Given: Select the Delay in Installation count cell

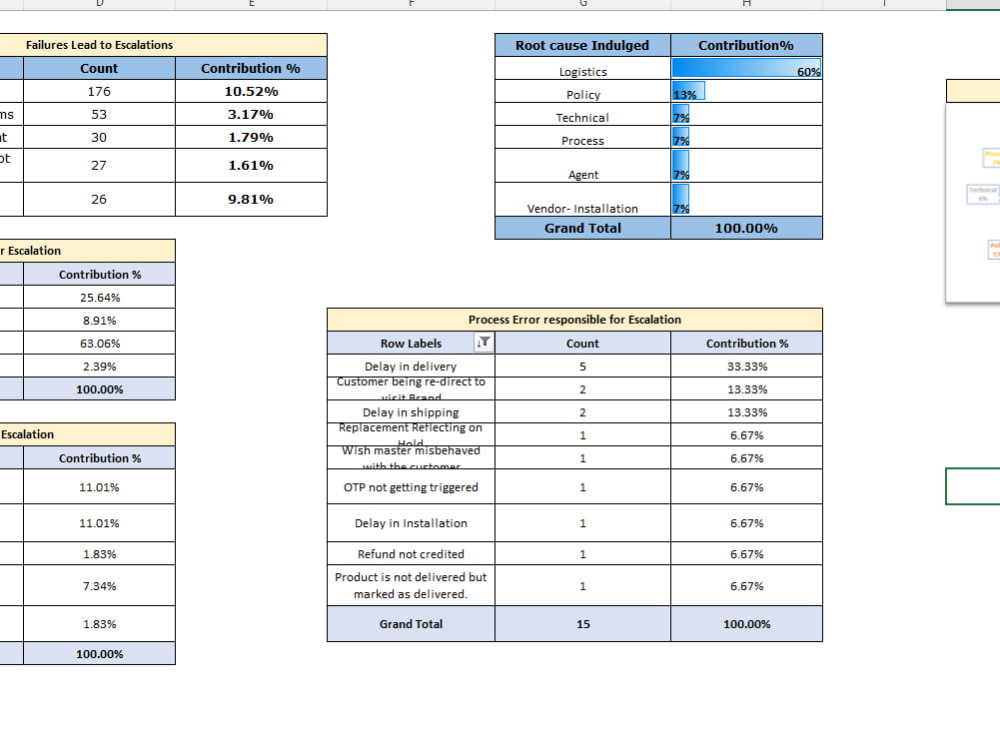Looking at the screenshot, I should coord(582,523).
